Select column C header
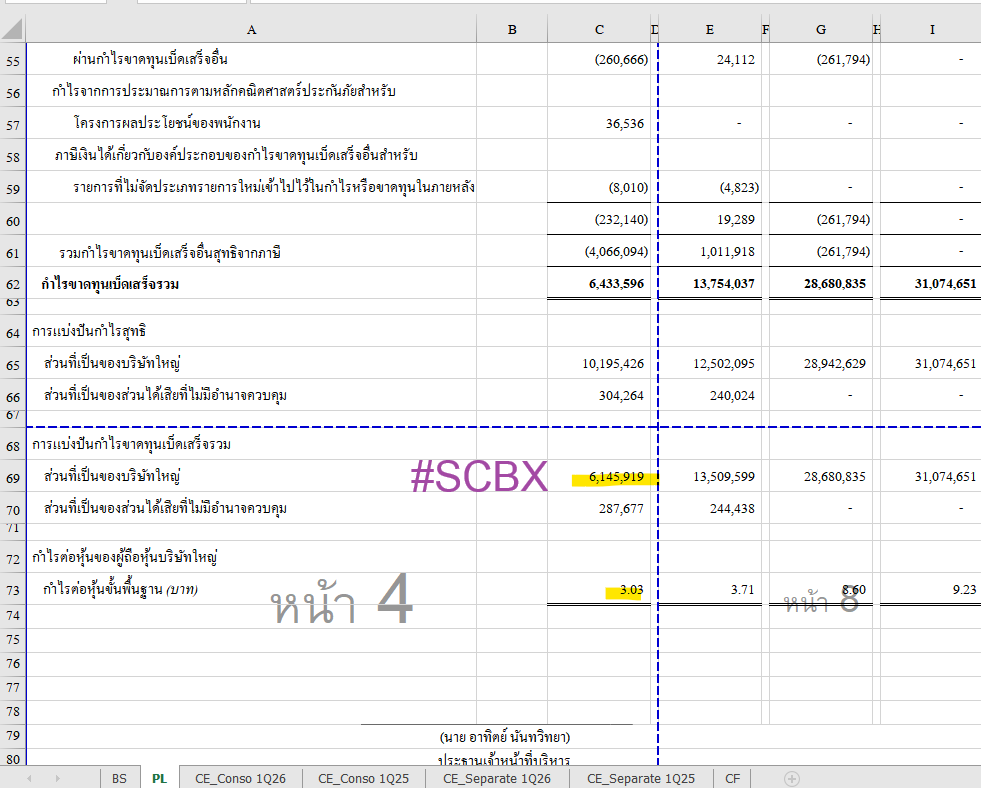Screen dimensions: 981x788 coord(599,29)
